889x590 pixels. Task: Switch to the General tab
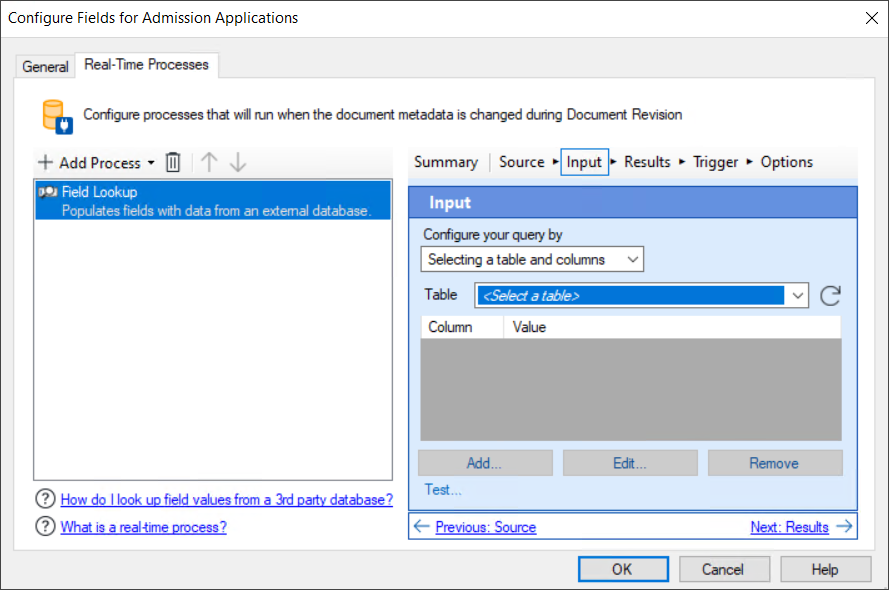pos(45,66)
